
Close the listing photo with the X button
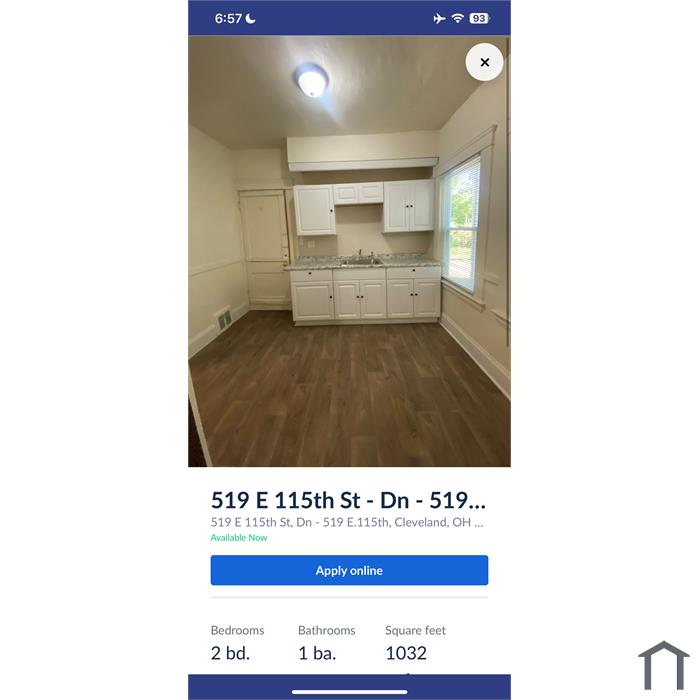(484, 62)
